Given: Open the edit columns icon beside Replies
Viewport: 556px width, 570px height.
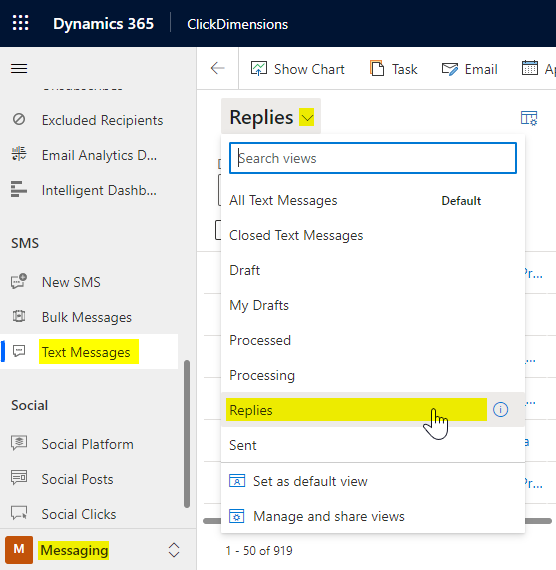Looking at the screenshot, I should coord(529,118).
